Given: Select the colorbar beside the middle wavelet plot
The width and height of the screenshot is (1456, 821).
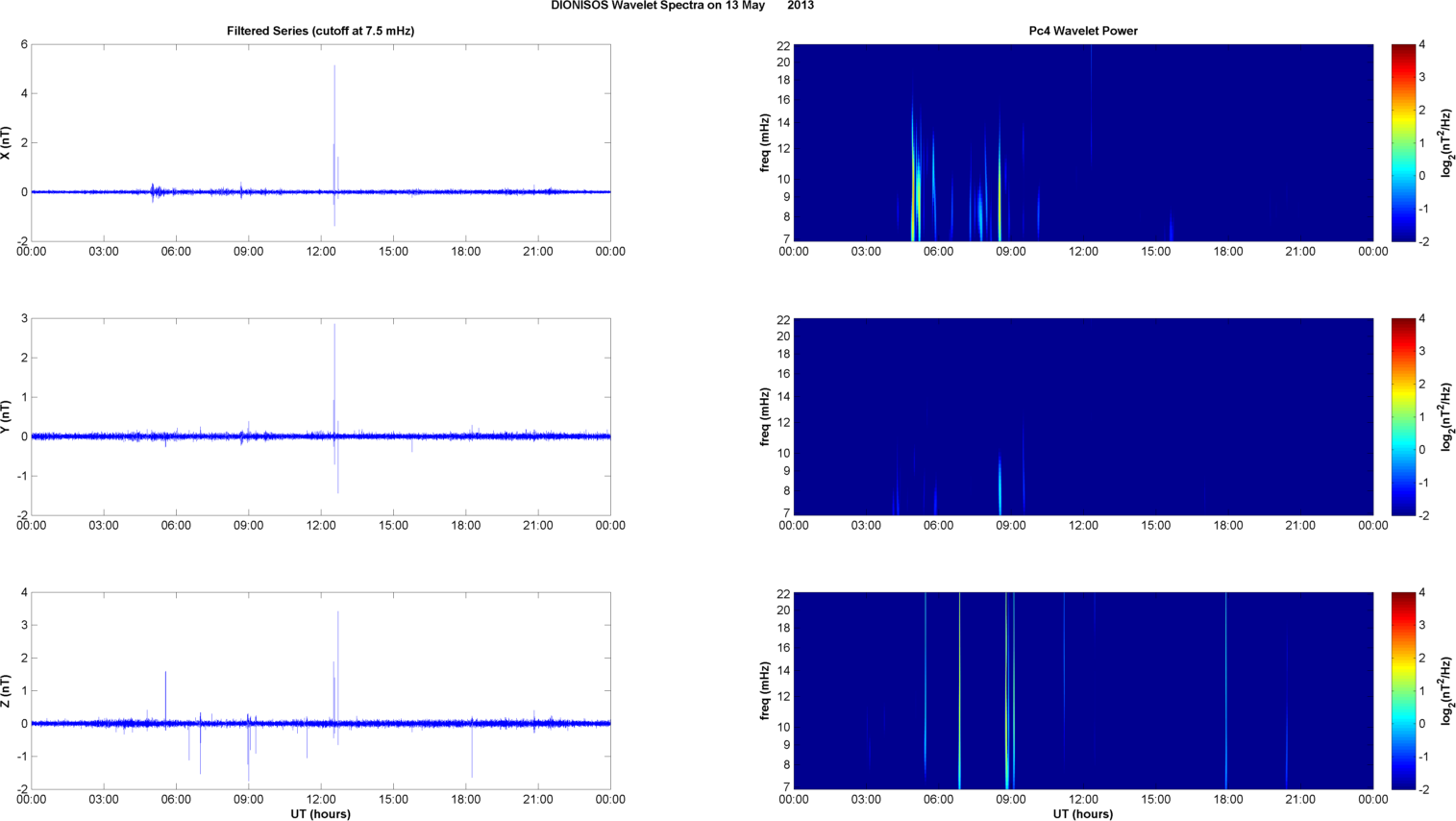Looking at the screenshot, I should pos(1403,417).
